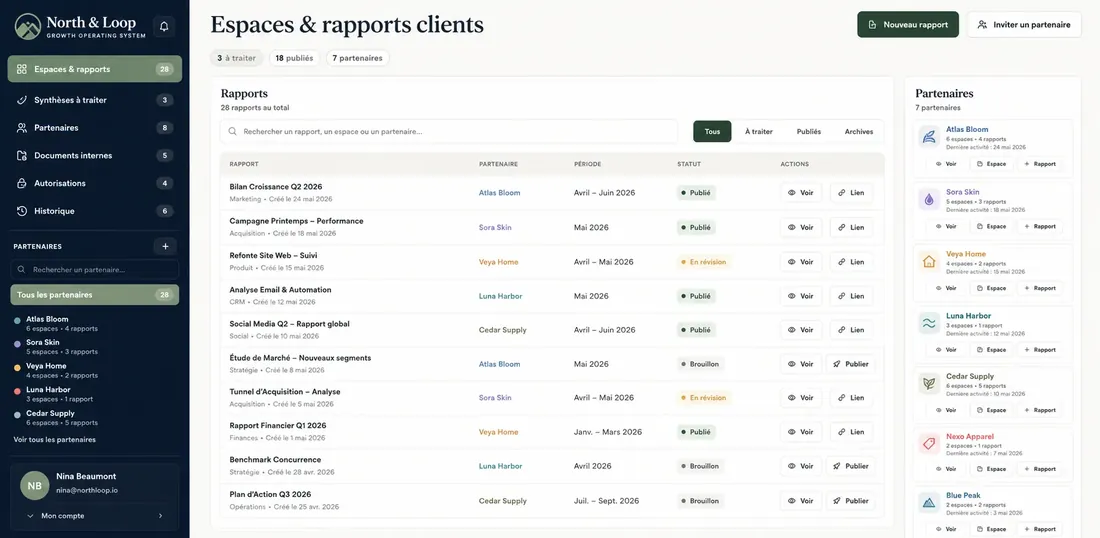Screen dimensions: 1100x538
Task: Select Veya Home in sidebar partner list
Action: pos(95,370)
